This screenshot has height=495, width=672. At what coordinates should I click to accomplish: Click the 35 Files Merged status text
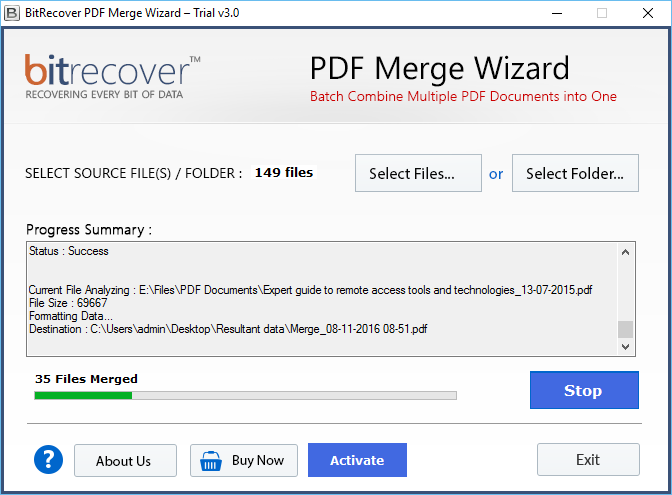pyautogui.click(x=86, y=379)
